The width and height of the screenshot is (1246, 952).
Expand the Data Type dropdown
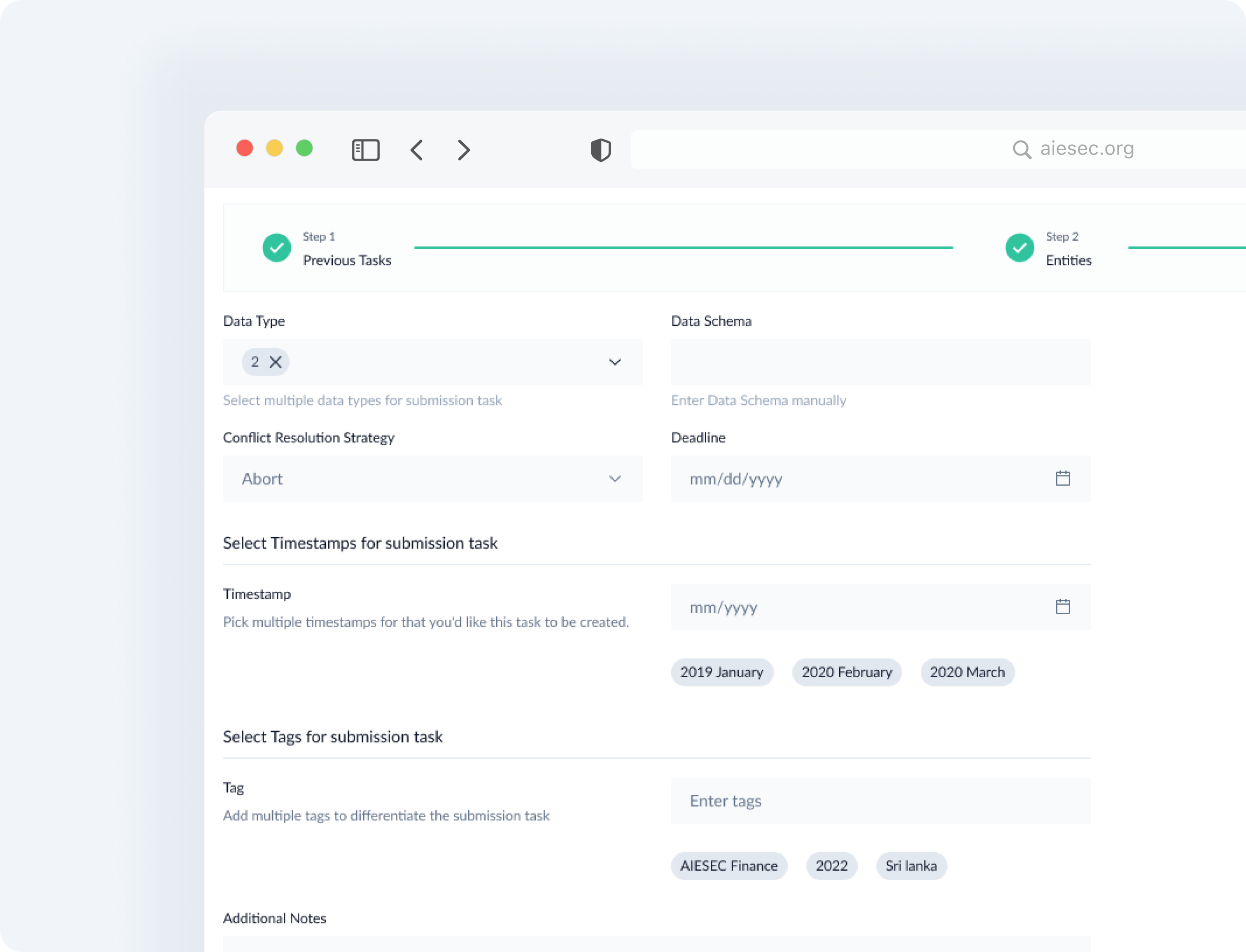coord(615,362)
